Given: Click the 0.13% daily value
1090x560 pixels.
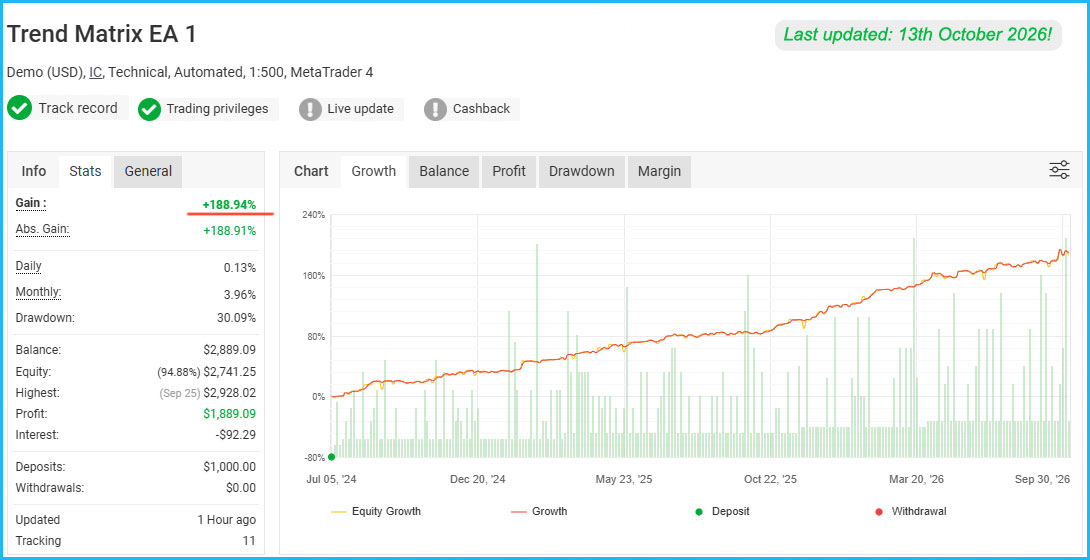Looking at the screenshot, I should pyautogui.click(x=240, y=267).
